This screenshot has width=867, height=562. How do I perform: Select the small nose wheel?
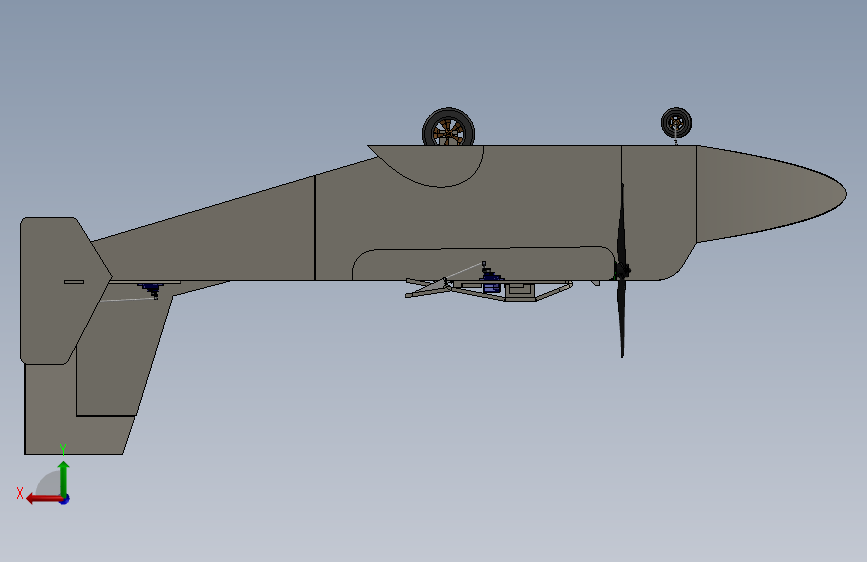(676, 123)
